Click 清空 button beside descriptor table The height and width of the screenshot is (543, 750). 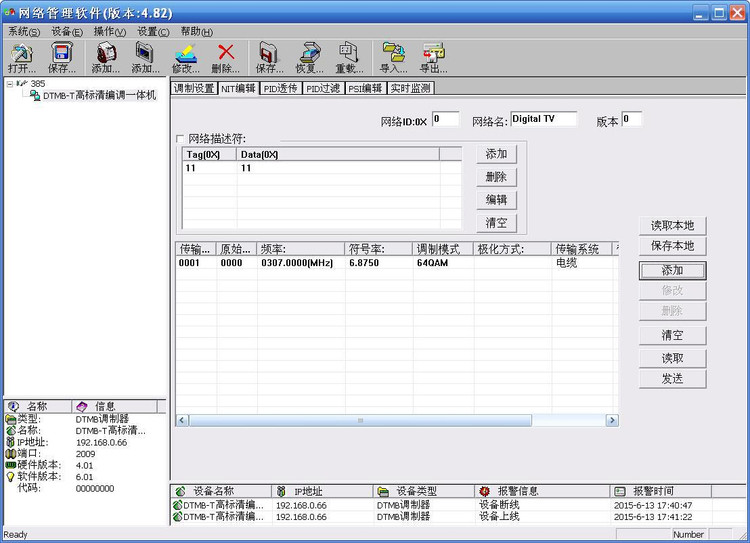point(496,222)
